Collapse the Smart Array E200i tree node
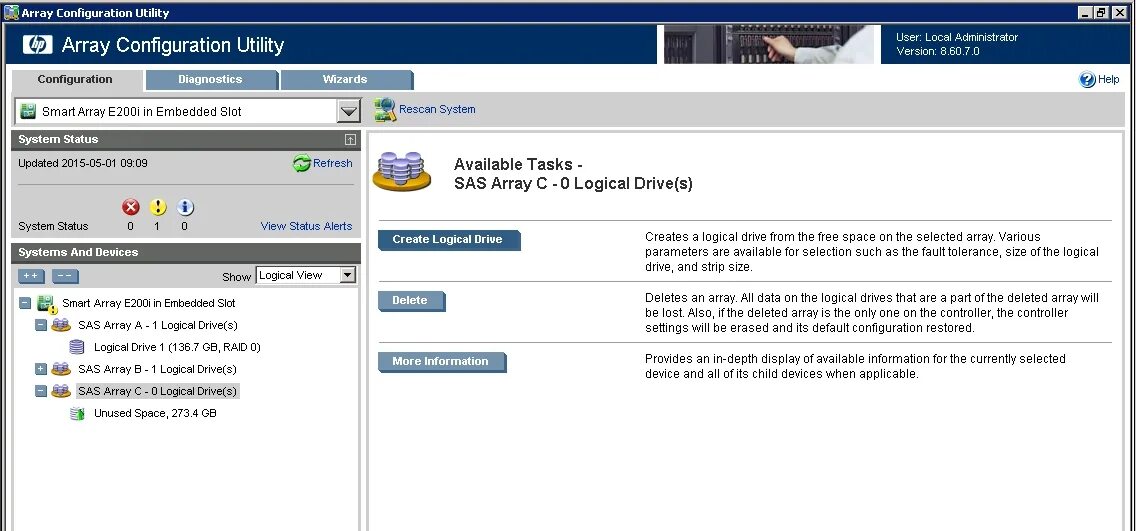 coord(25,304)
